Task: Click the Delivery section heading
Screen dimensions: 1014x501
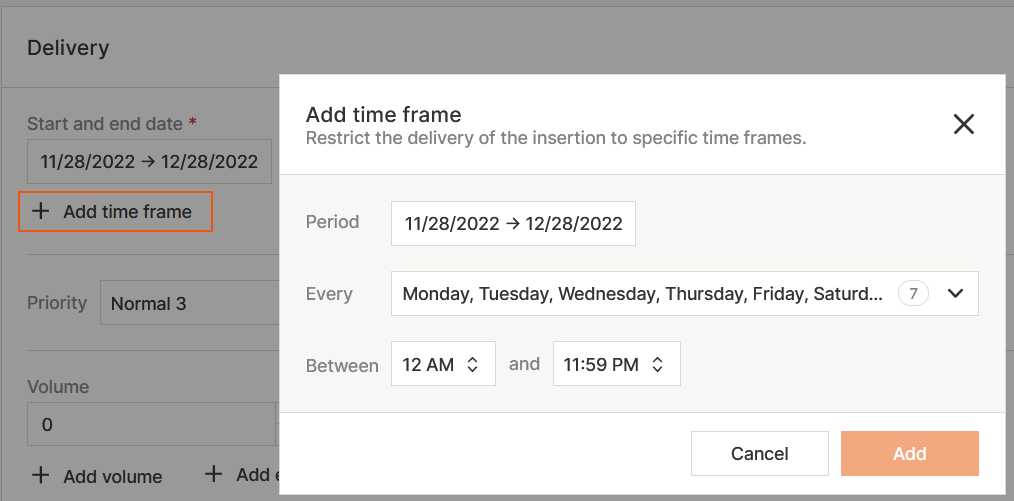Action: 68,47
